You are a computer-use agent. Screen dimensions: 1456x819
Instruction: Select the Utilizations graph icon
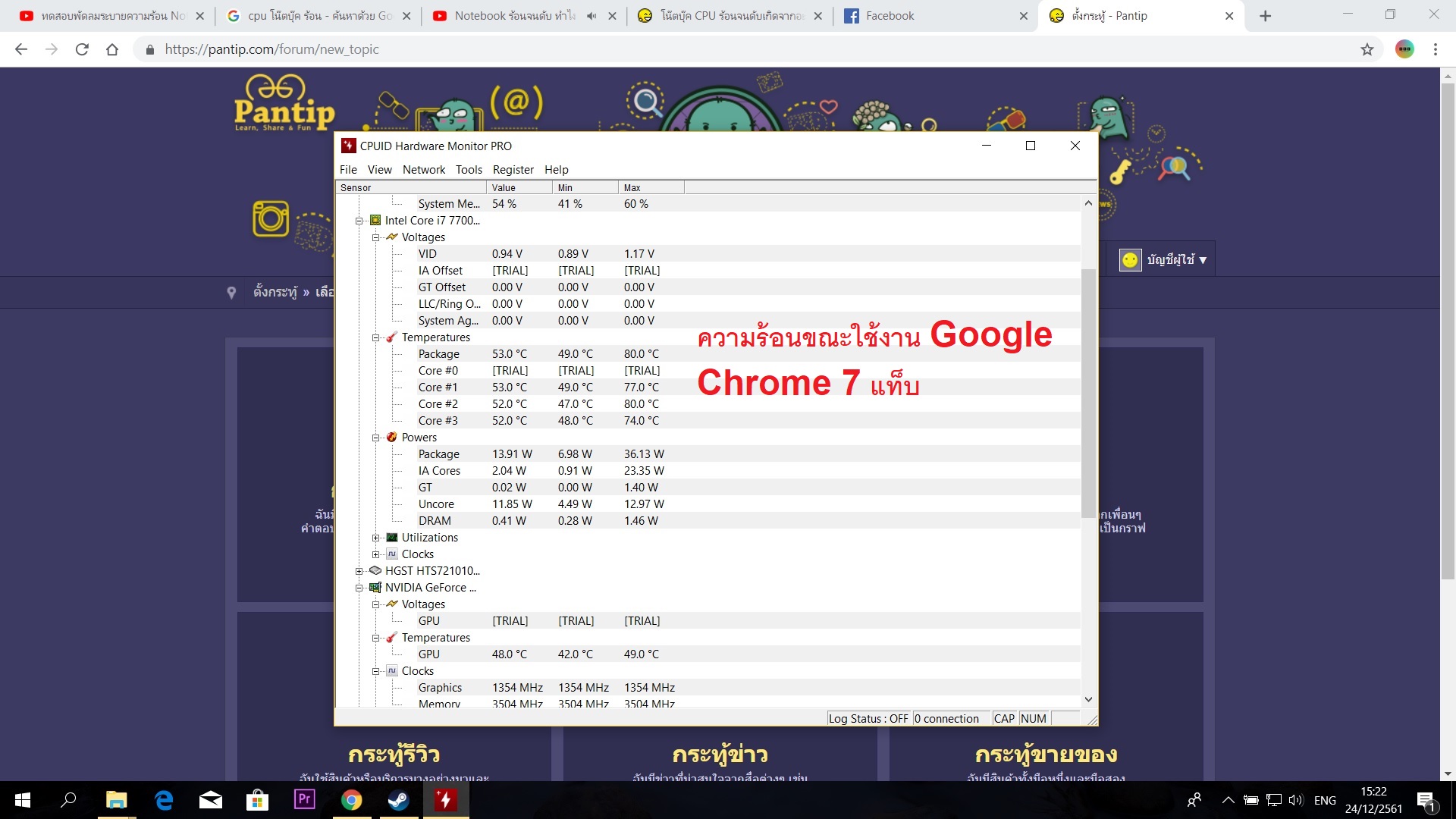391,538
